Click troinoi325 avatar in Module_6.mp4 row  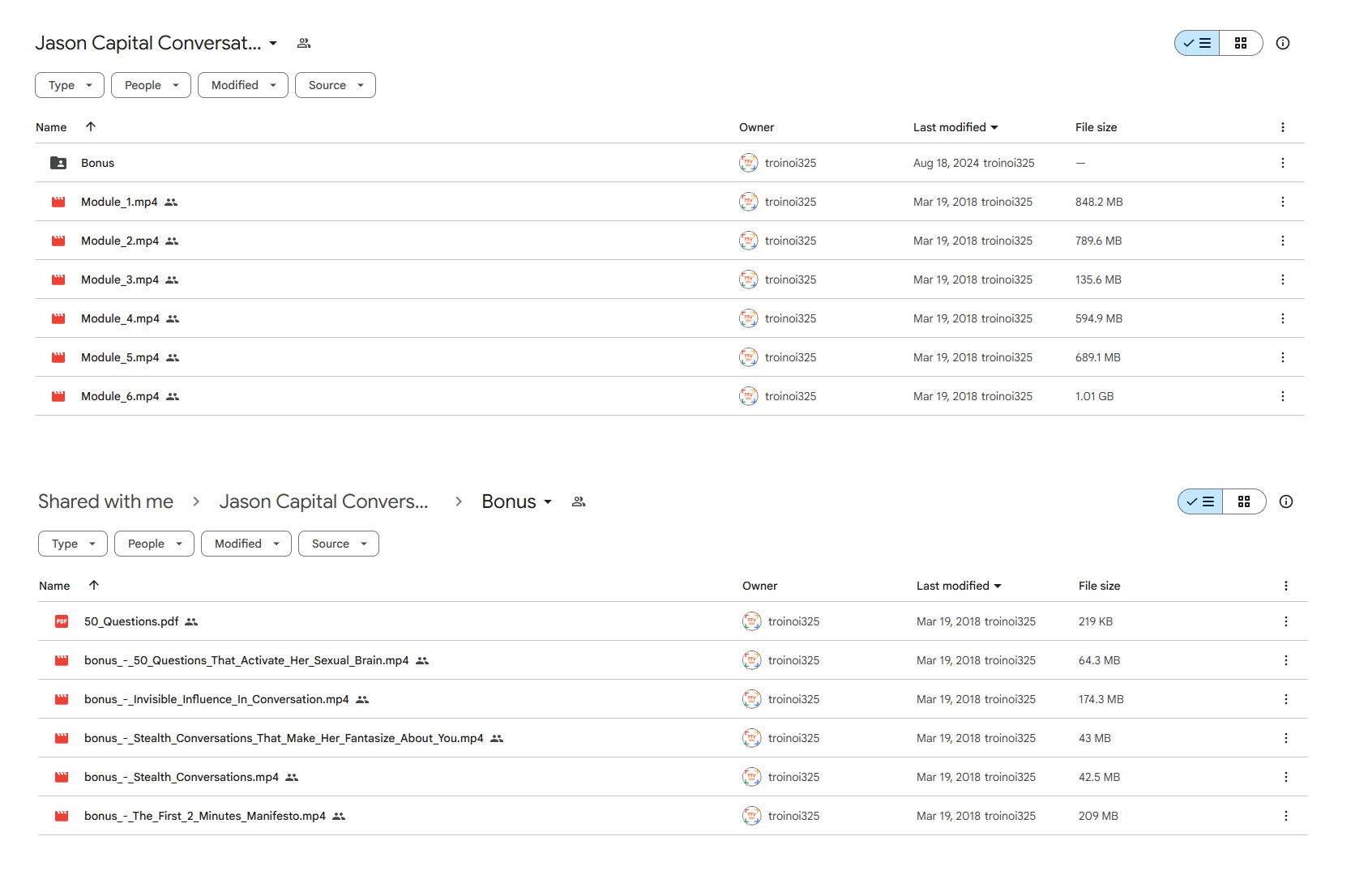(x=748, y=396)
